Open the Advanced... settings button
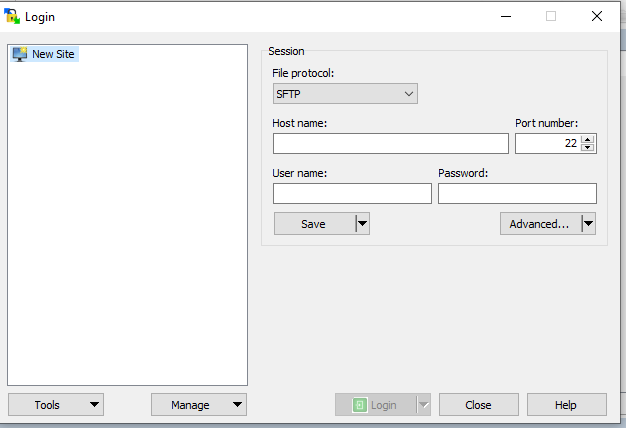This screenshot has height=428, width=626. [x=540, y=224]
